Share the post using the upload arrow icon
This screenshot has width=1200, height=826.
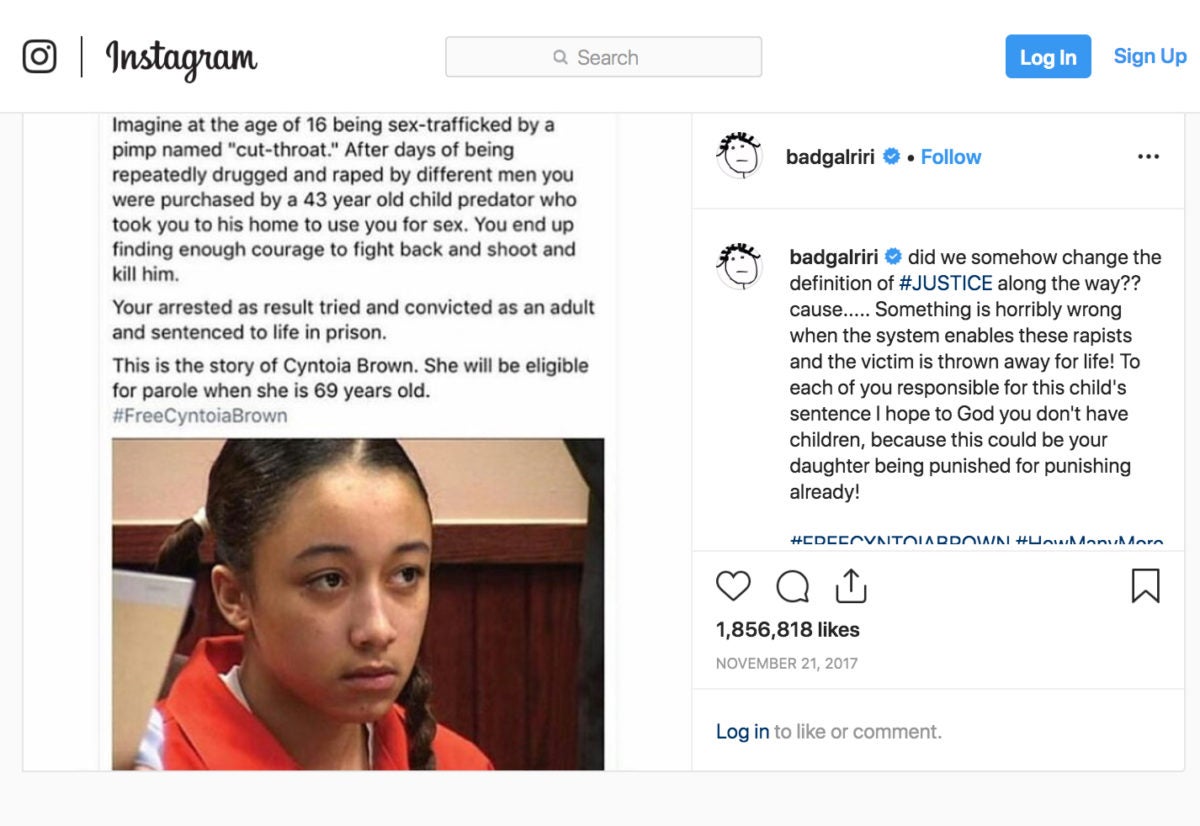coord(850,586)
